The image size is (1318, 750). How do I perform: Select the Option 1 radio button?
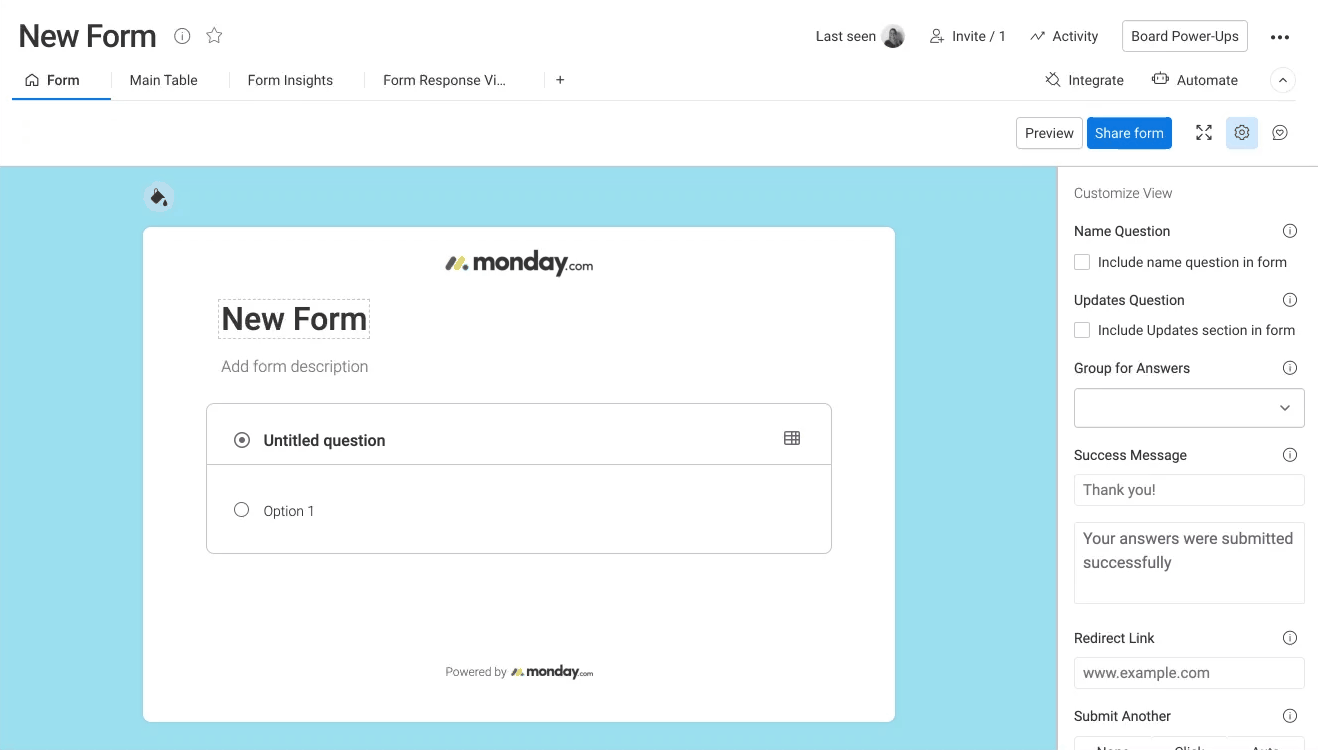pyautogui.click(x=241, y=510)
